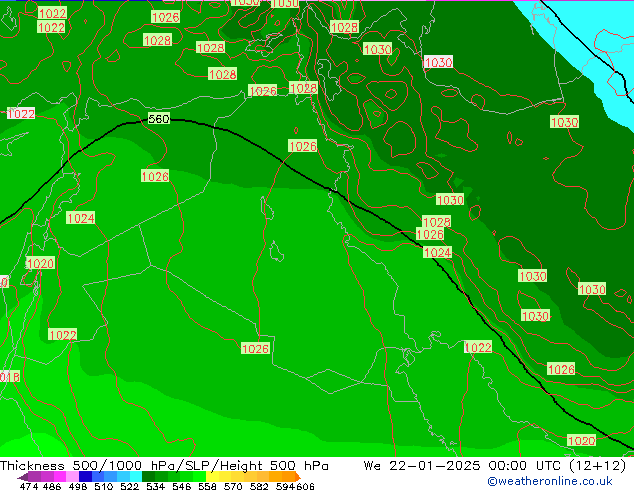The height and width of the screenshot is (490, 634).
Task: Click the legend value 570
Action: [233, 486]
